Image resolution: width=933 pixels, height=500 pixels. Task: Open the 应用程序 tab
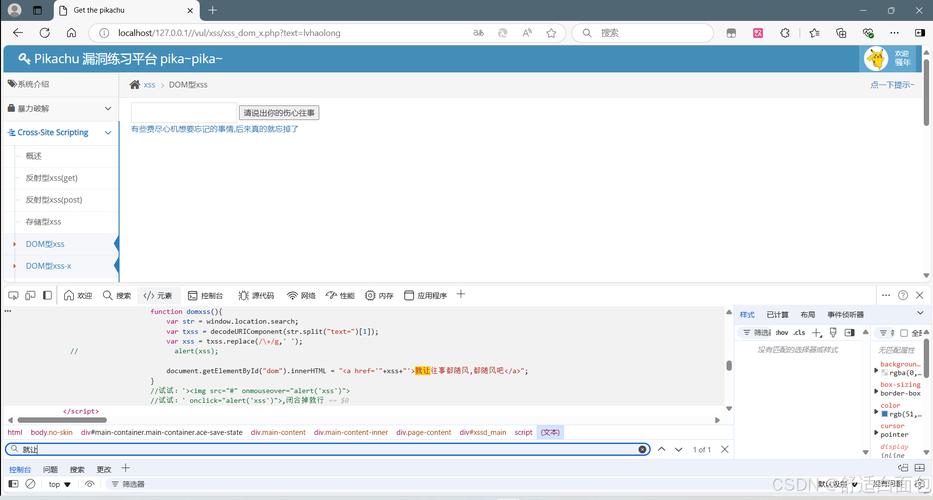tap(425, 295)
